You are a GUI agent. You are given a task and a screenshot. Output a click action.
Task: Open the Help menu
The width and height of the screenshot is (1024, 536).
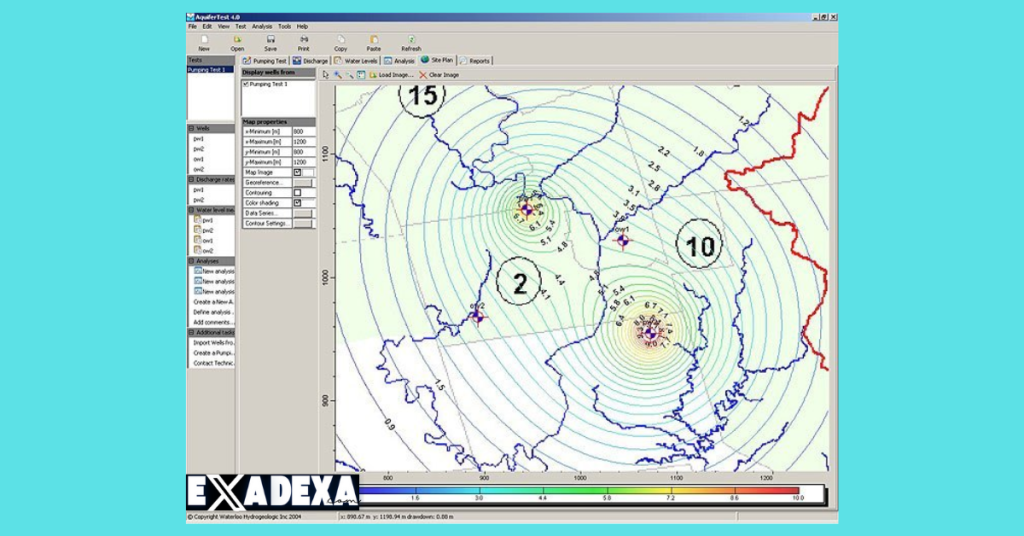click(302, 27)
